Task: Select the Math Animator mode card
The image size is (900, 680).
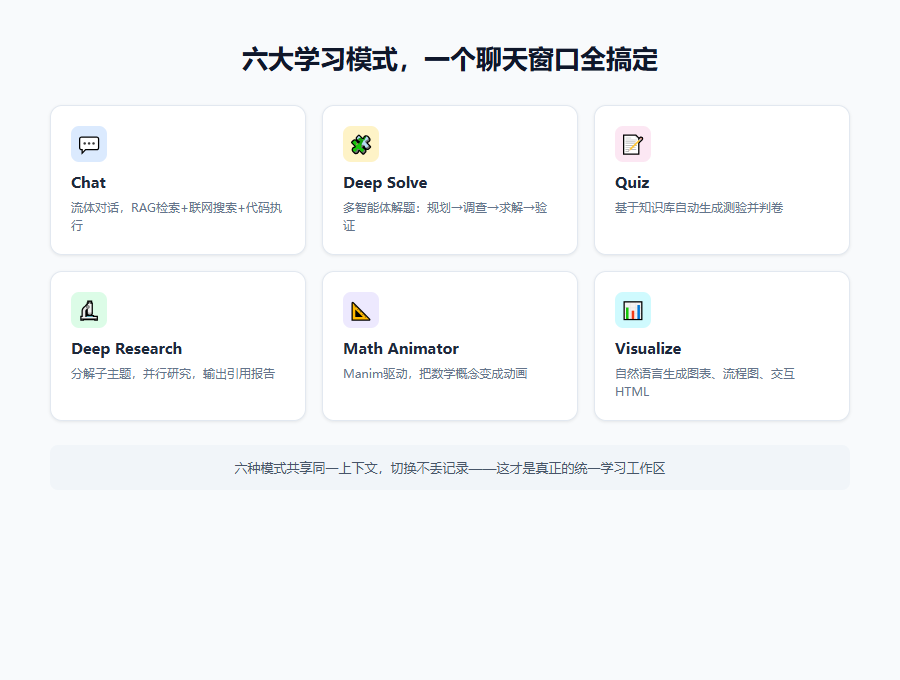Action: (x=450, y=345)
